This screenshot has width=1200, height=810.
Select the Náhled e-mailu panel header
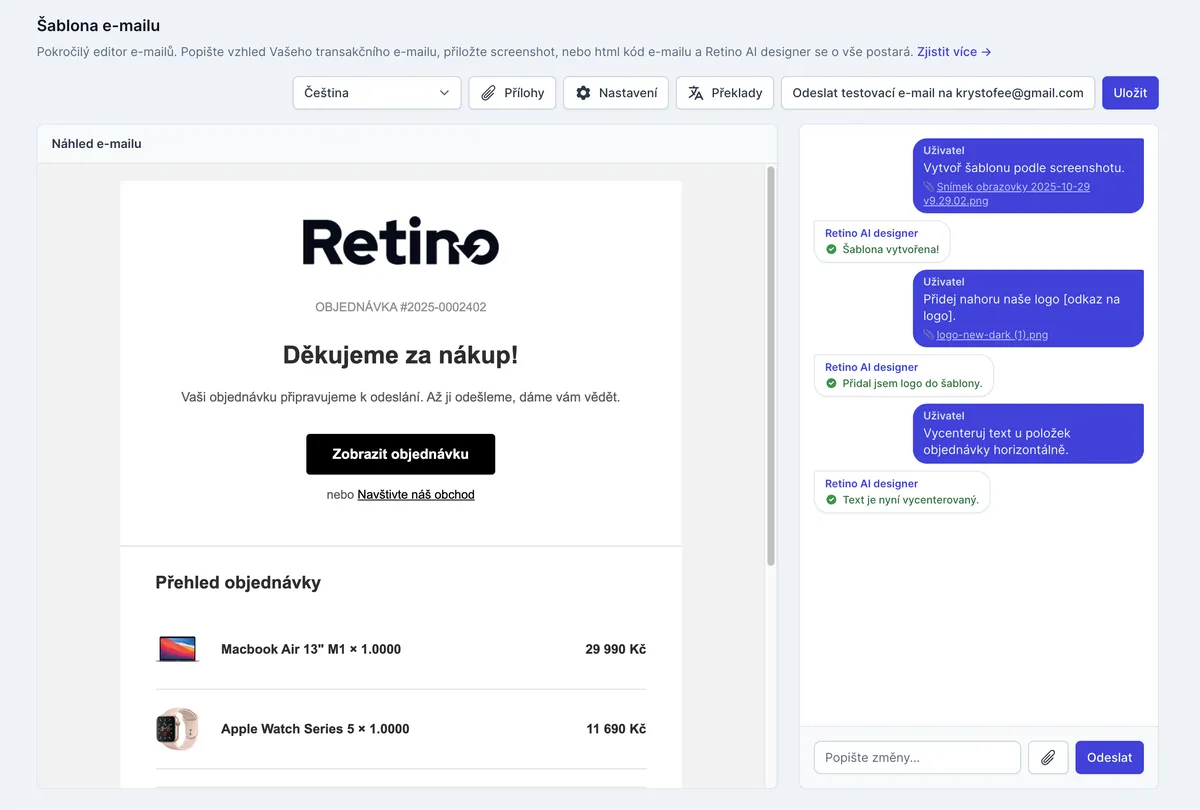(x=96, y=143)
